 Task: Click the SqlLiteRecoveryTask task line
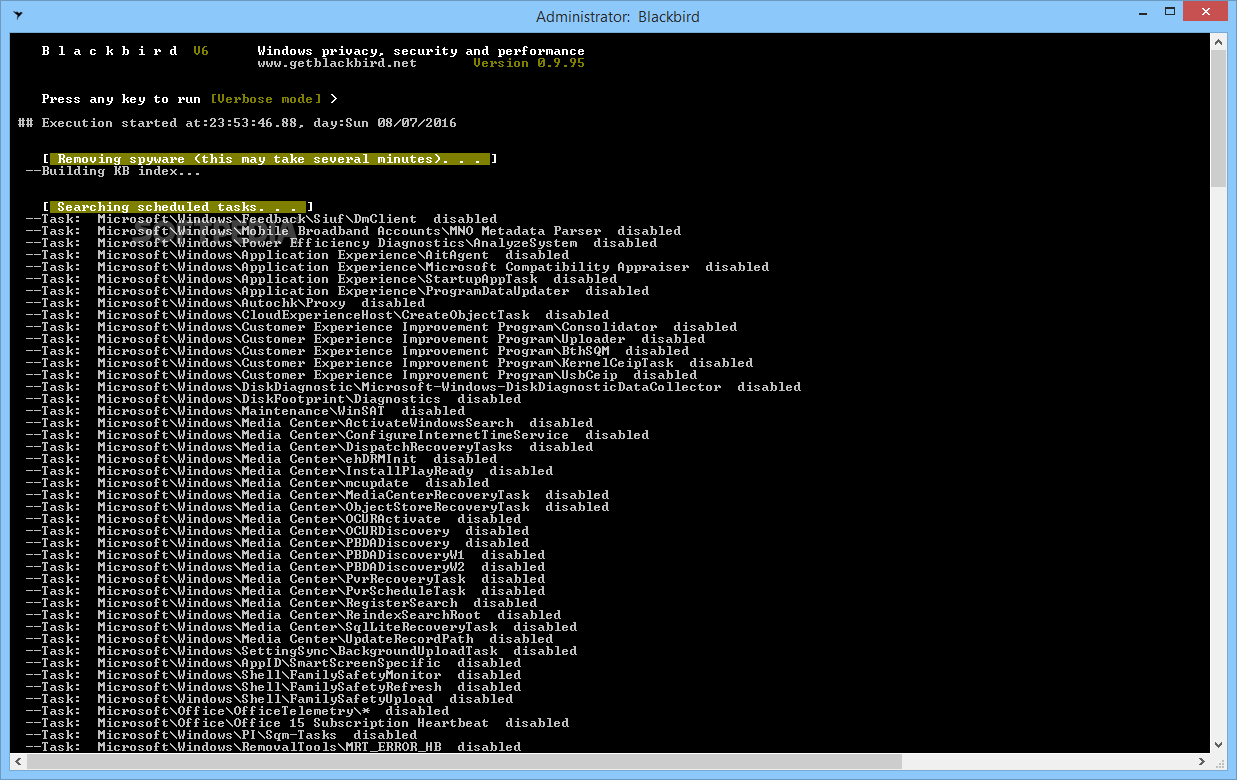301,627
